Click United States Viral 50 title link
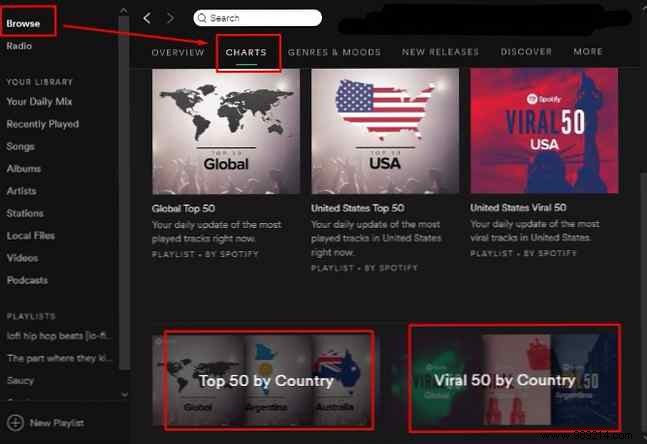 tap(518, 208)
